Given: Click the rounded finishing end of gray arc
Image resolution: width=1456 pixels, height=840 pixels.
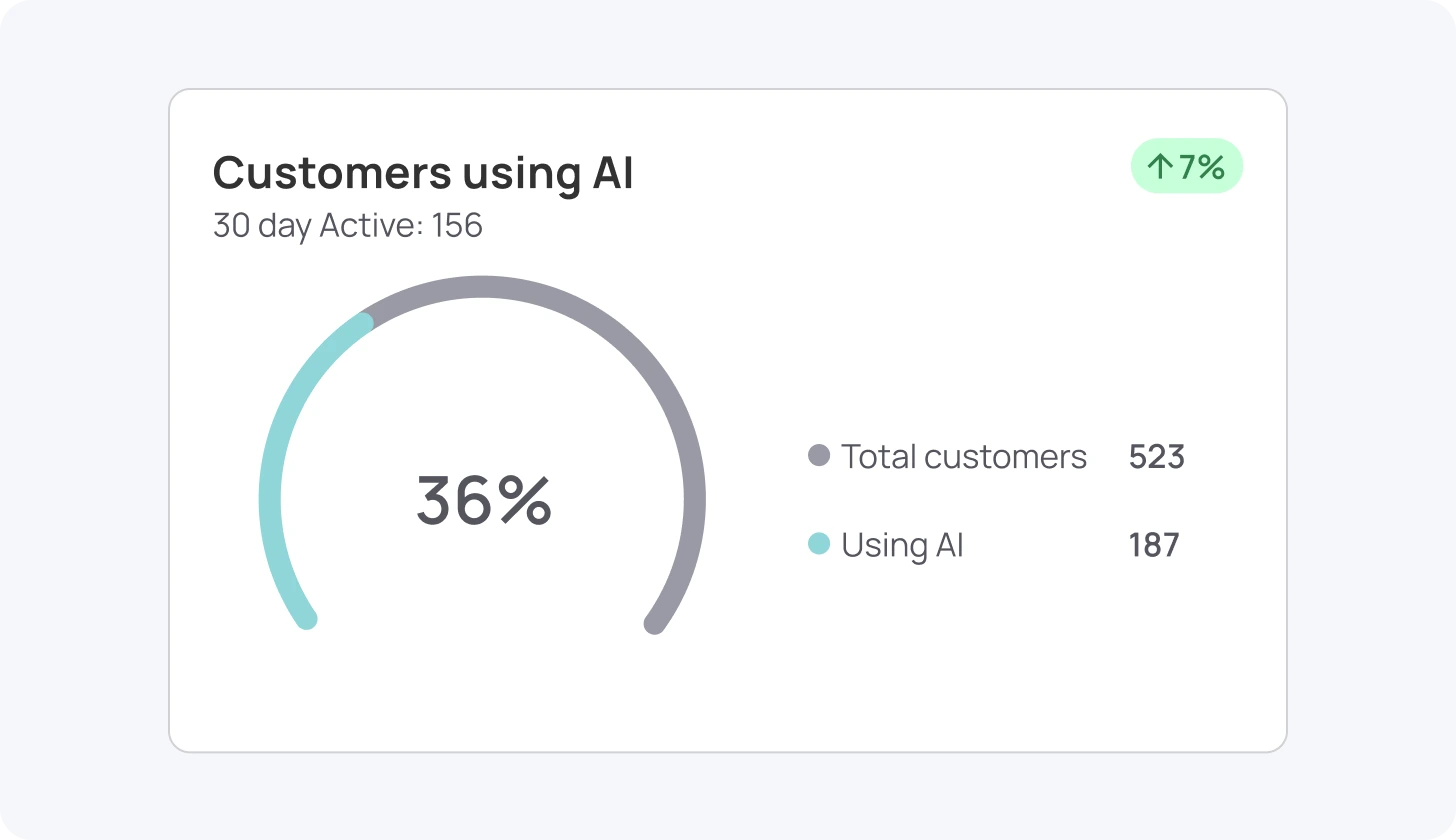Looking at the screenshot, I should tap(655, 624).
